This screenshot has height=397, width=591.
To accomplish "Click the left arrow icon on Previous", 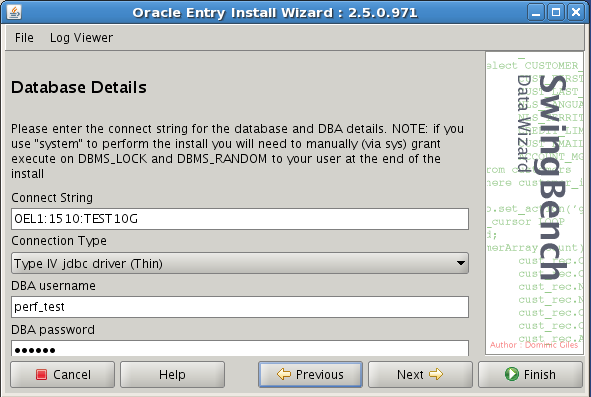I will point(284,374).
